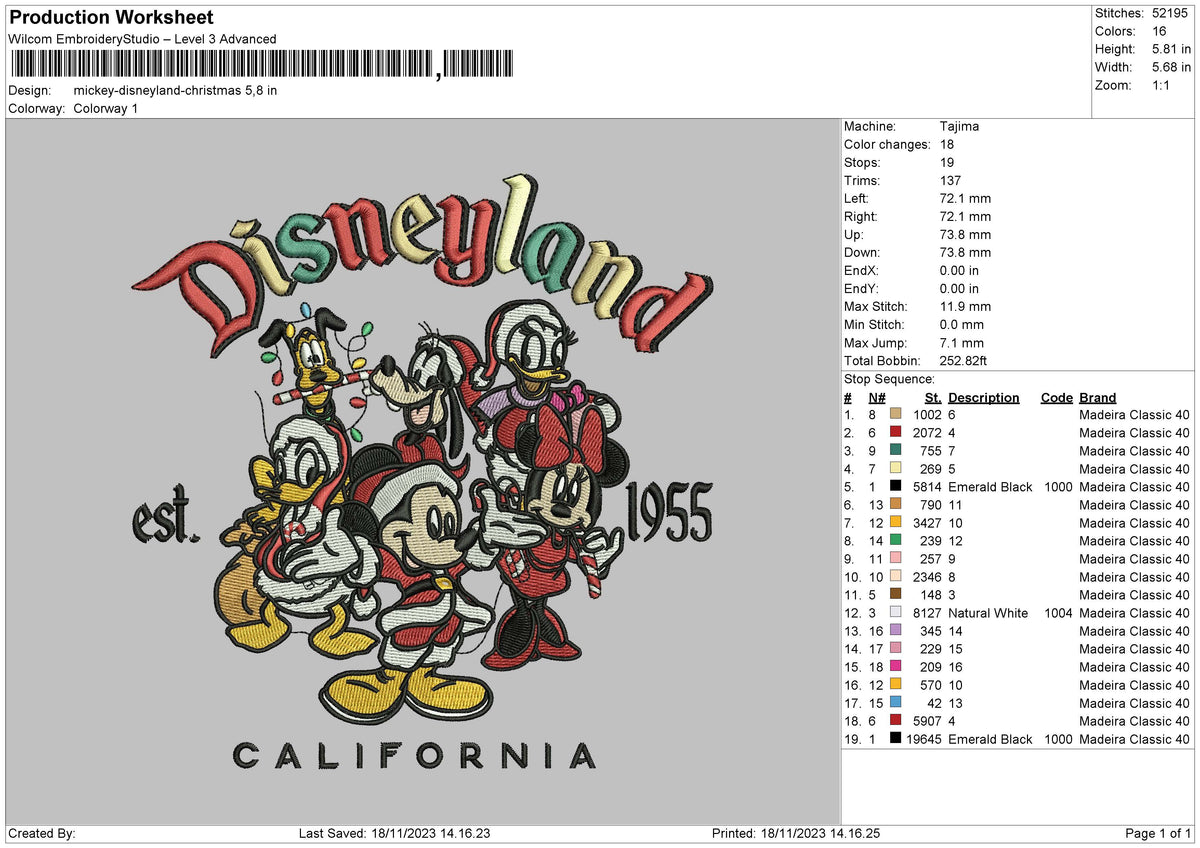Select stitch count '5814' in stop 5

[x=928, y=487]
